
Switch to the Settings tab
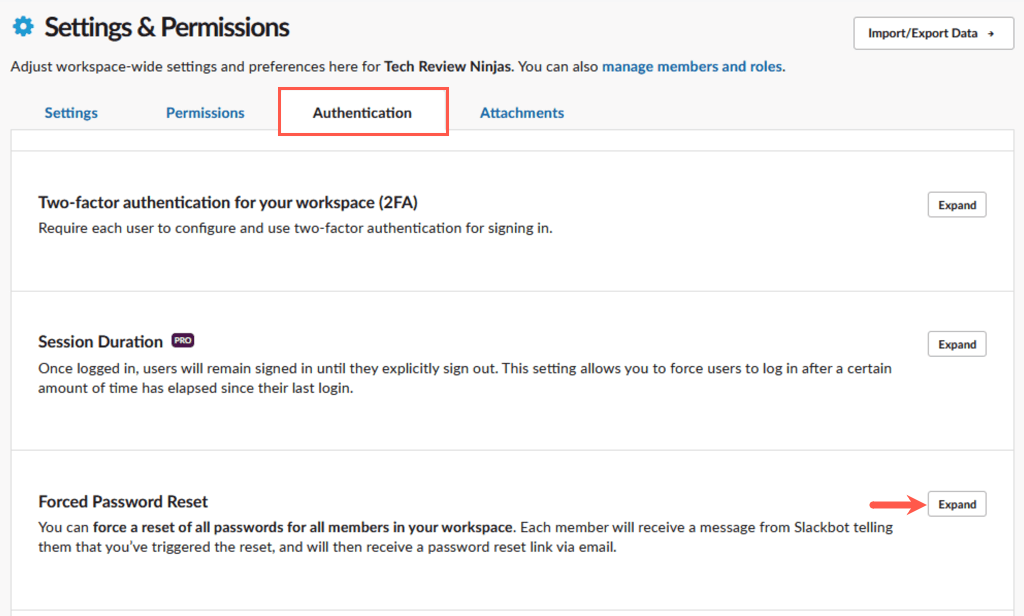coord(70,112)
